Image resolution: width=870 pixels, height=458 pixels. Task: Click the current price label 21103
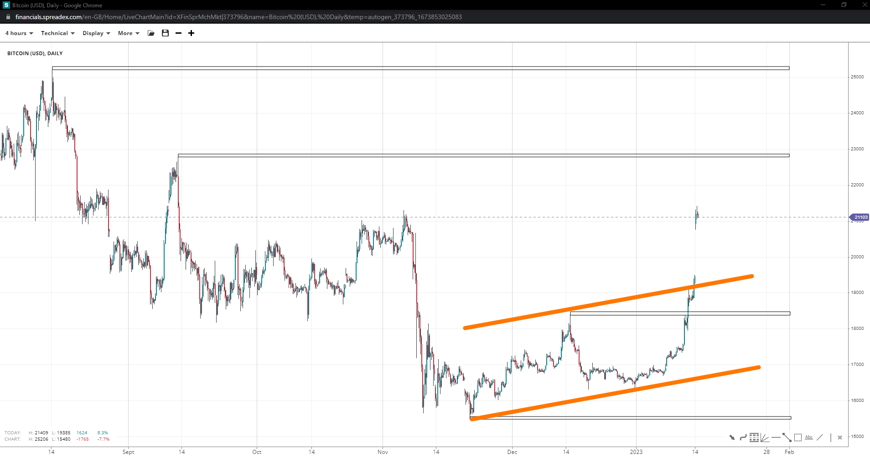click(x=859, y=217)
